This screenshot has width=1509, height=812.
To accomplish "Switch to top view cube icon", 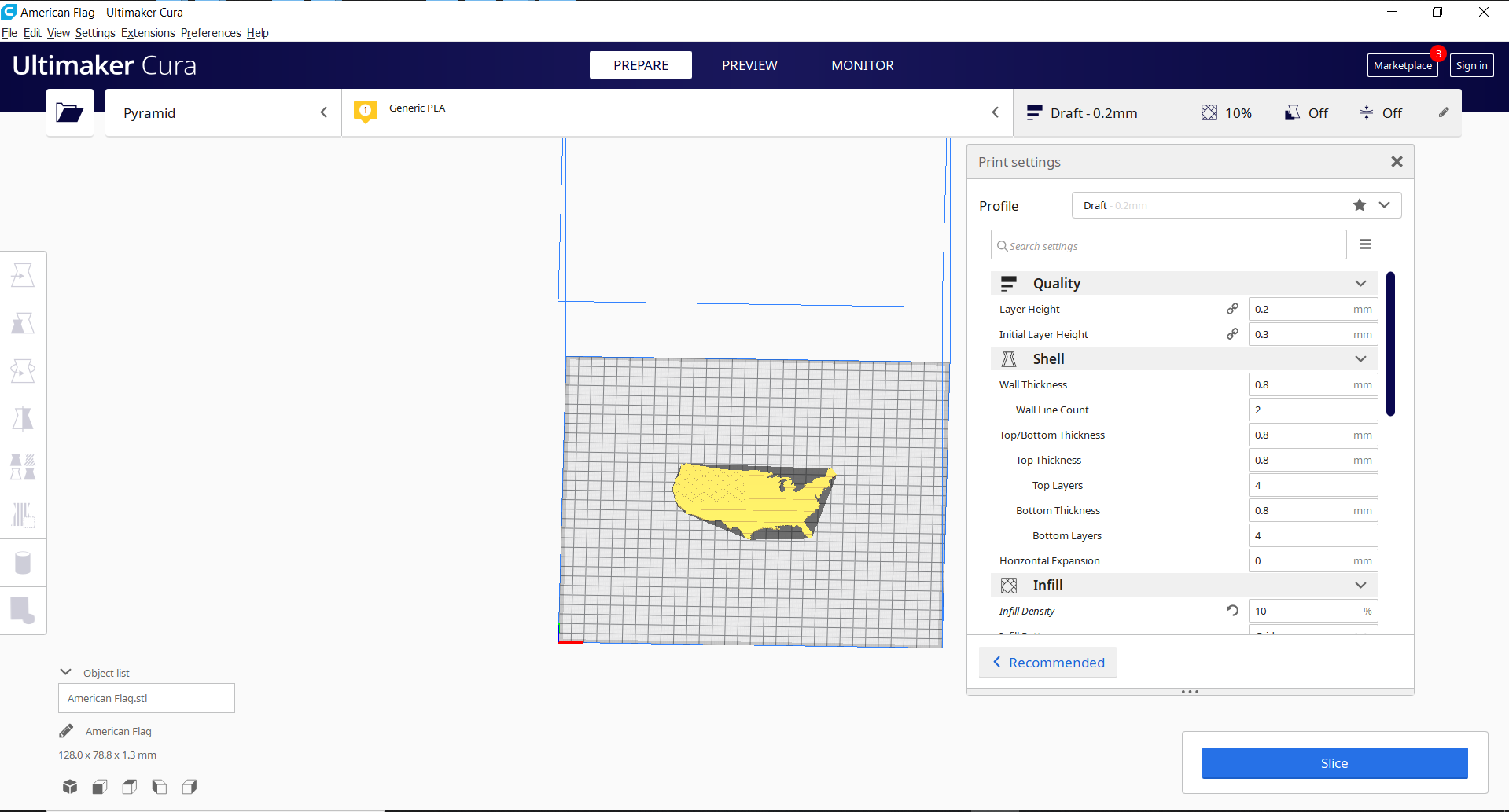I will 130,786.
